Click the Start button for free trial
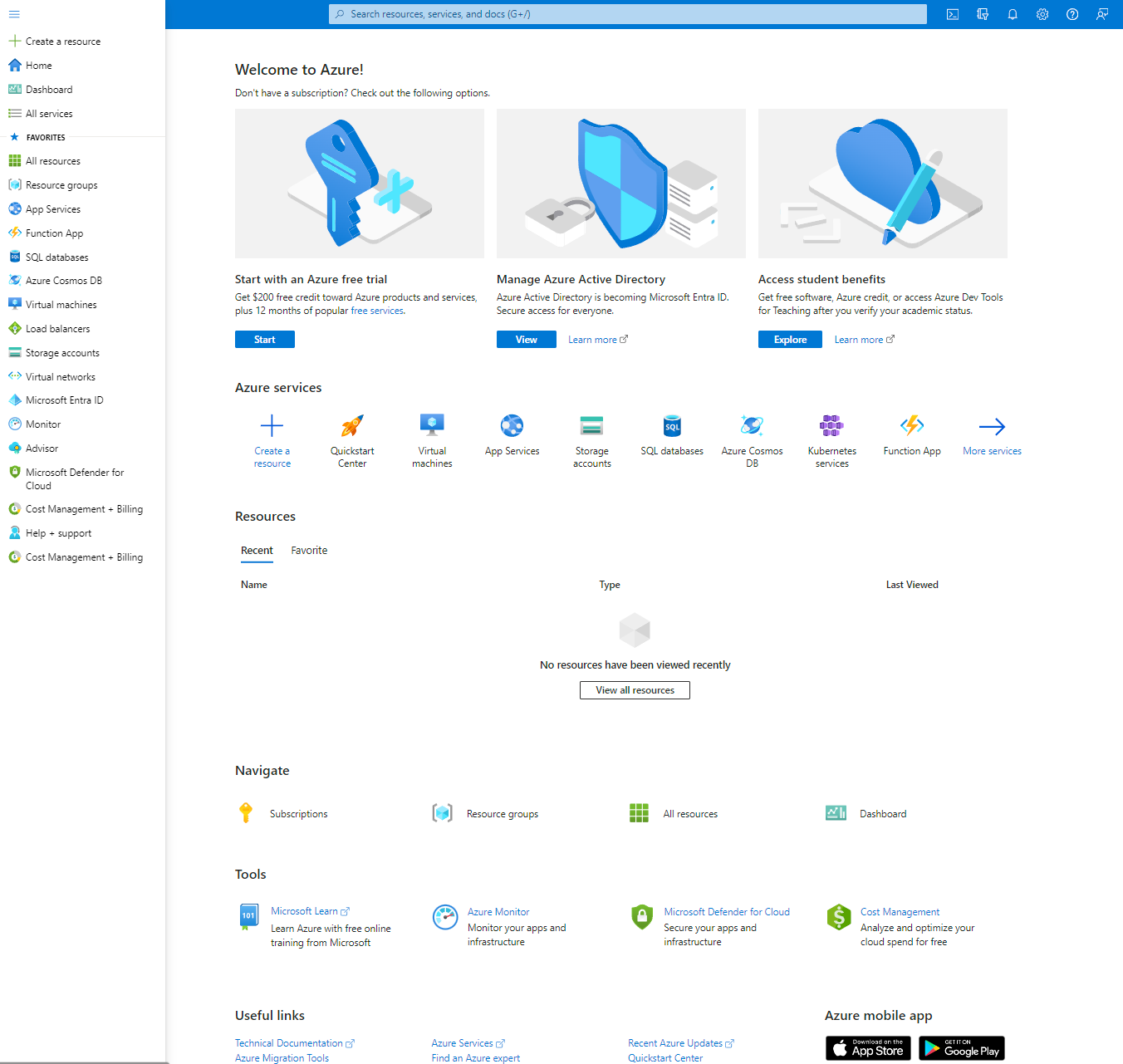Image resolution: width=1123 pixels, height=1064 pixels. tap(265, 340)
